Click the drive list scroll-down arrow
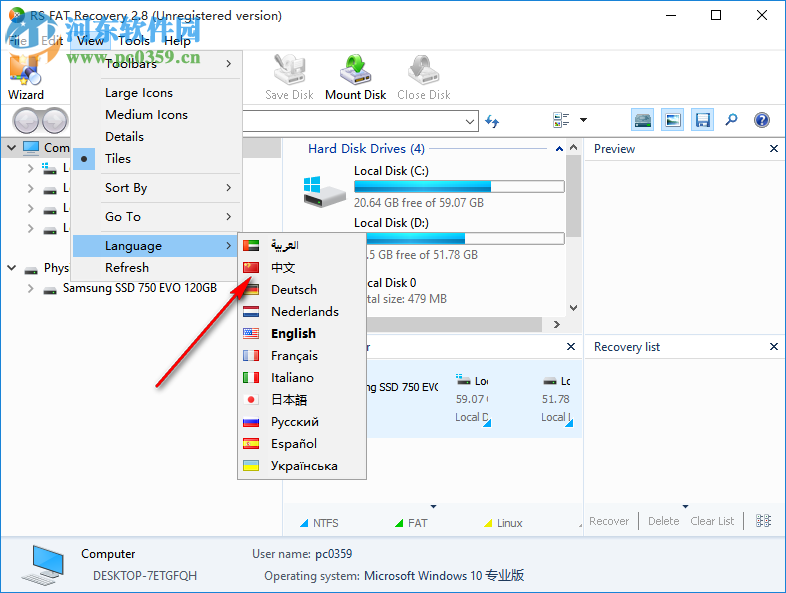The image size is (786, 593). pyautogui.click(x=574, y=308)
